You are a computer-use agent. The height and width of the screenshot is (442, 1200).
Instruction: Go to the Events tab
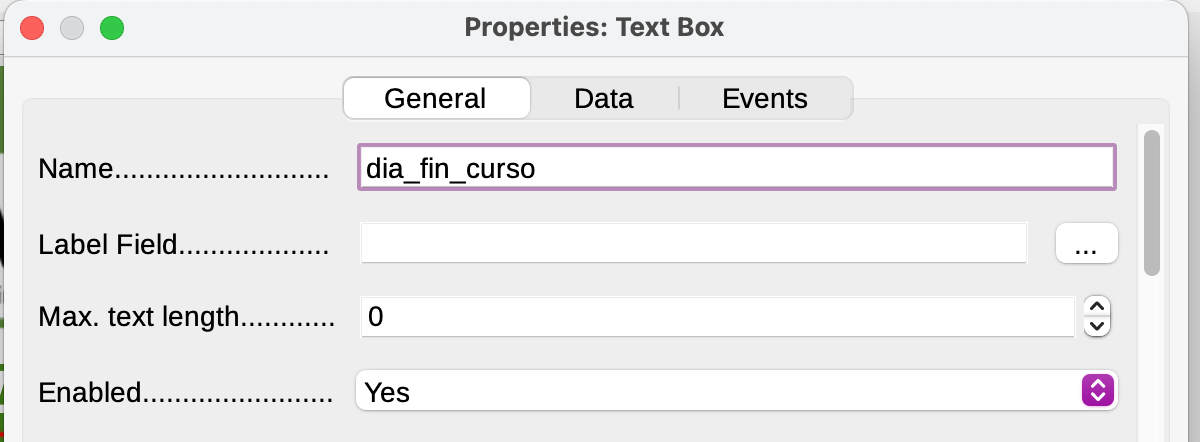765,98
